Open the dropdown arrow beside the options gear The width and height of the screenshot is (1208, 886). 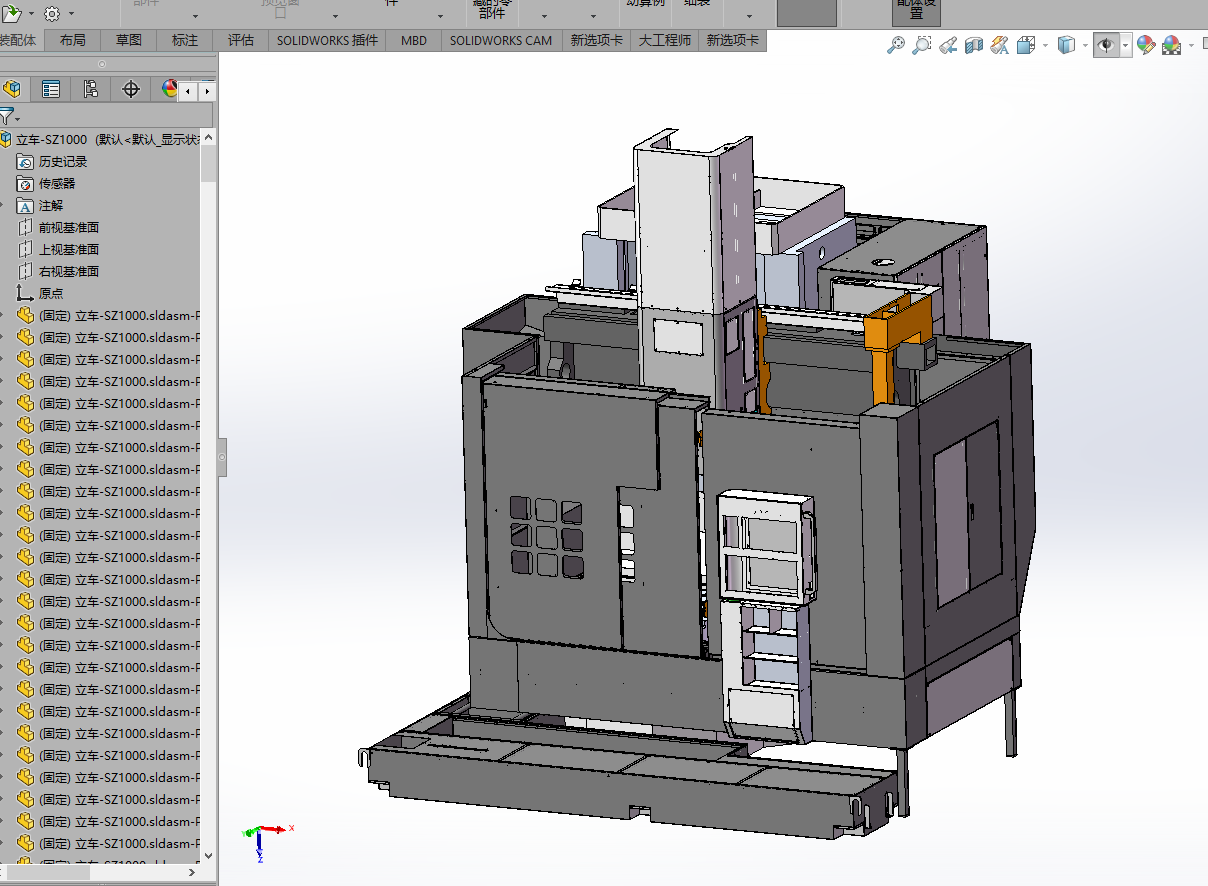click(71, 14)
